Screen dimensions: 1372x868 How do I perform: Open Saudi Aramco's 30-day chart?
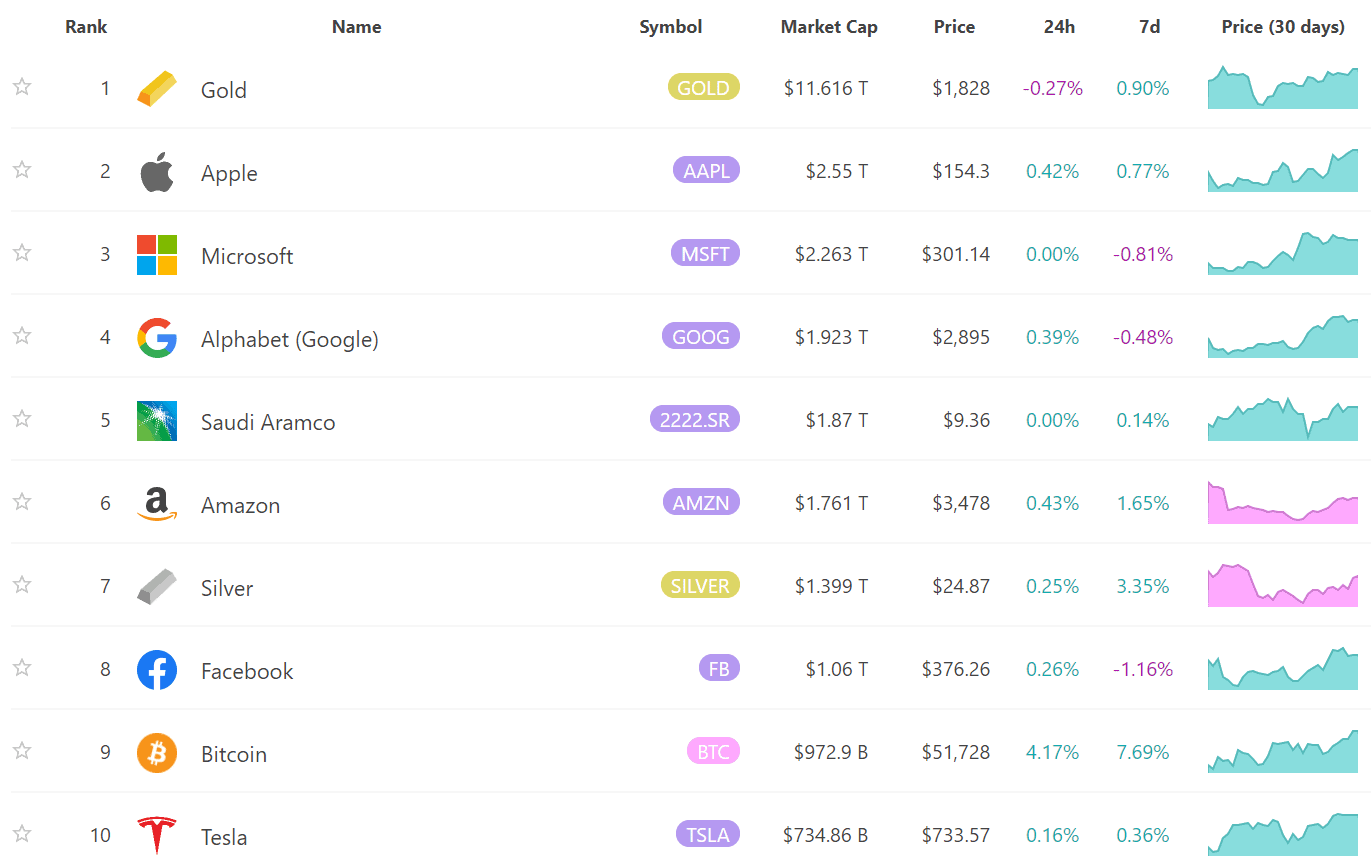[x=1283, y=419]
